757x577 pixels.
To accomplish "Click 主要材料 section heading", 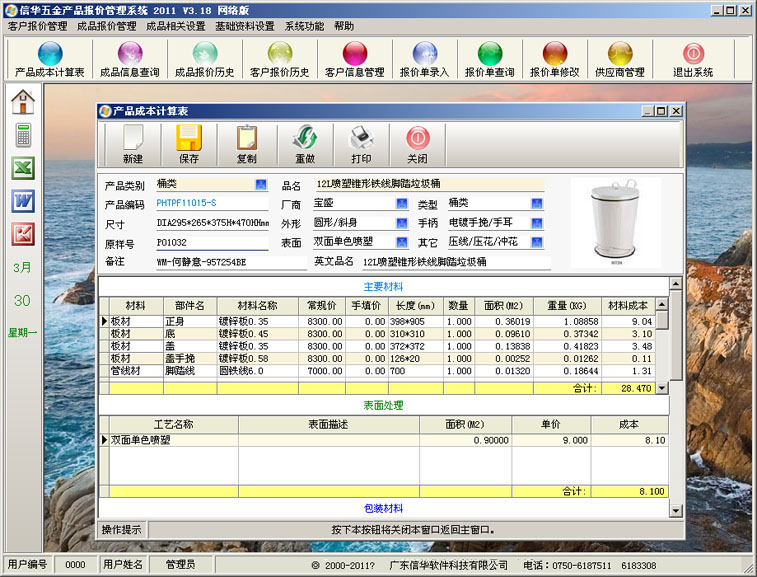I will [x=383, y=287].
